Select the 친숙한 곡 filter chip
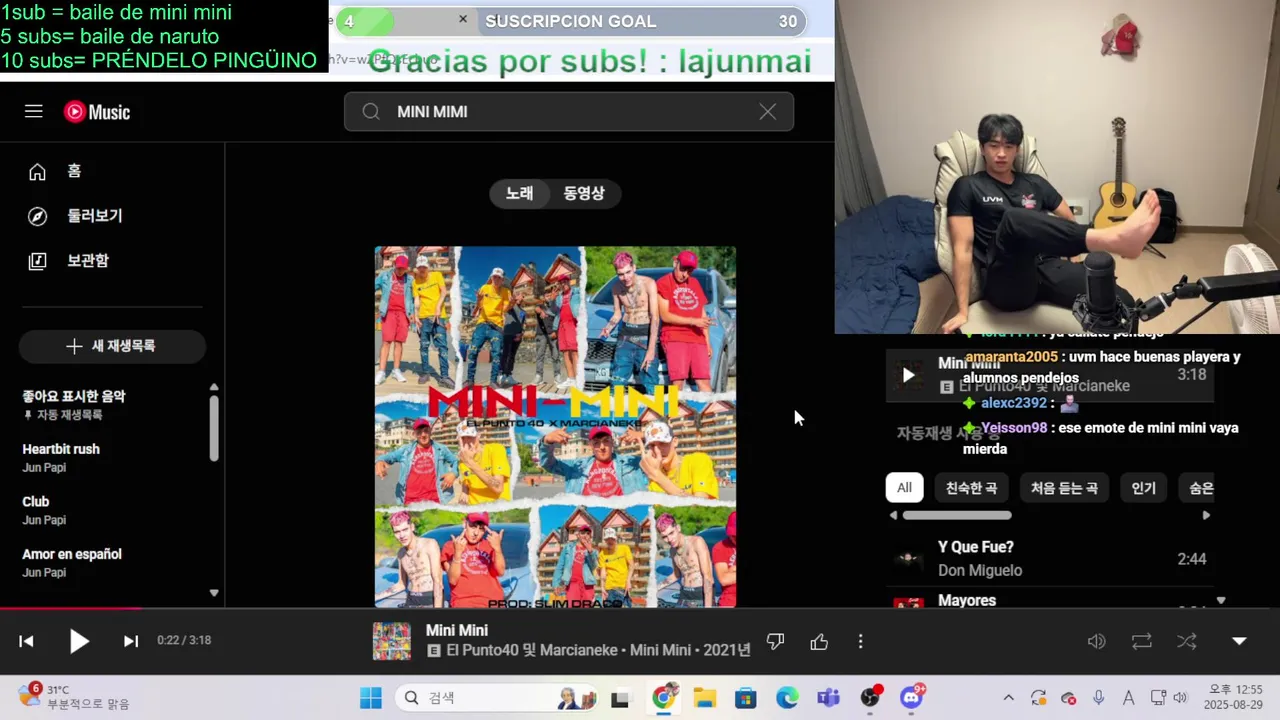 pyautogui.click(x=971, y=488)
